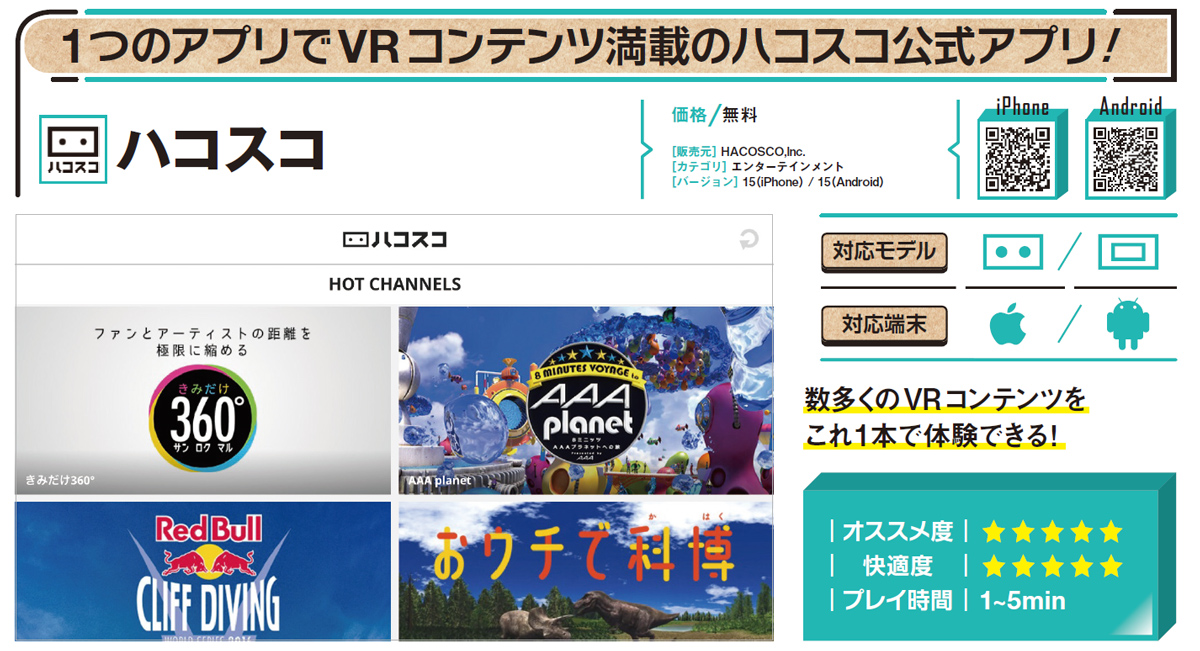Click the 対応モデル label

tap(883, 251)
